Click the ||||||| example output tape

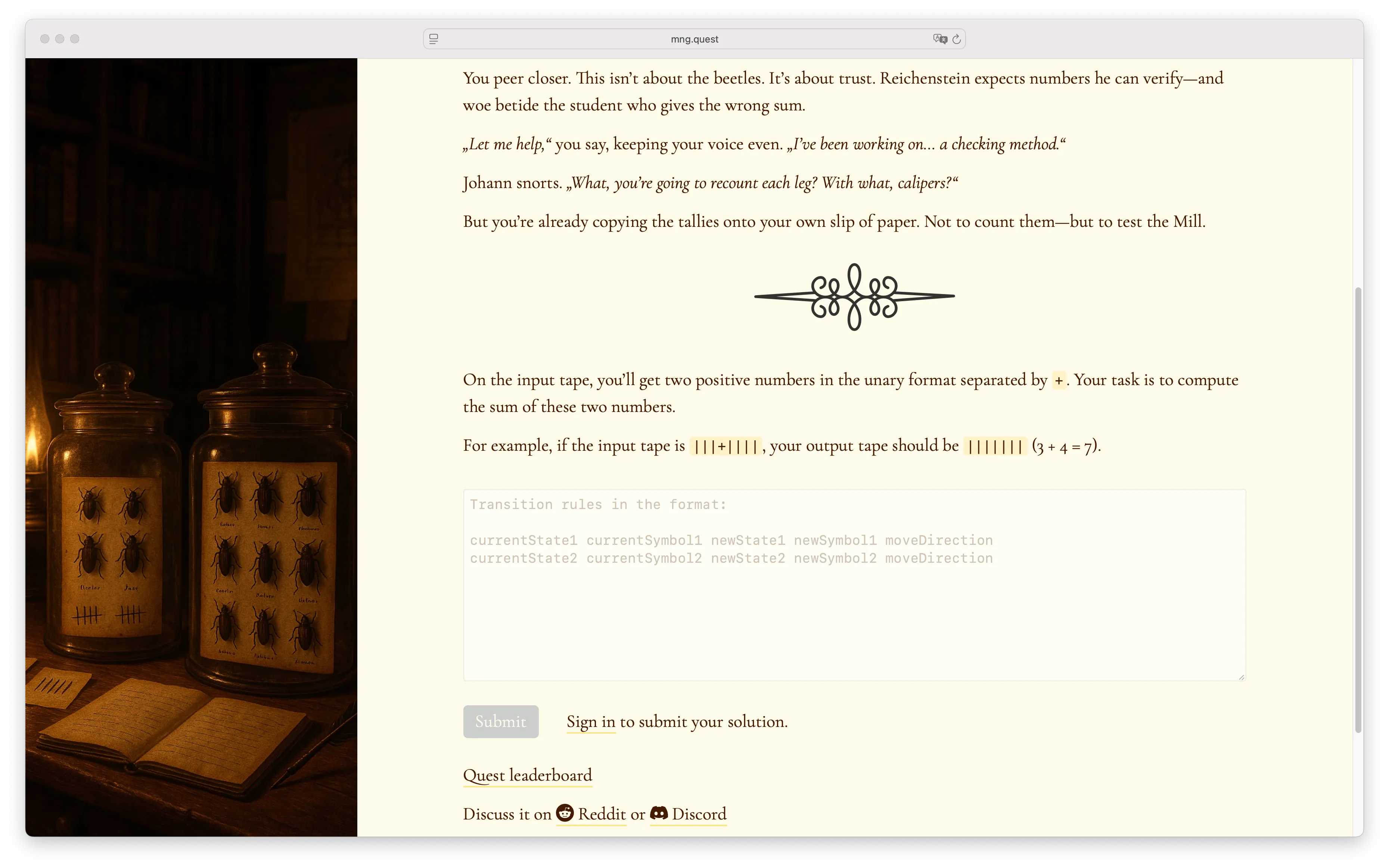click(995, 446)
